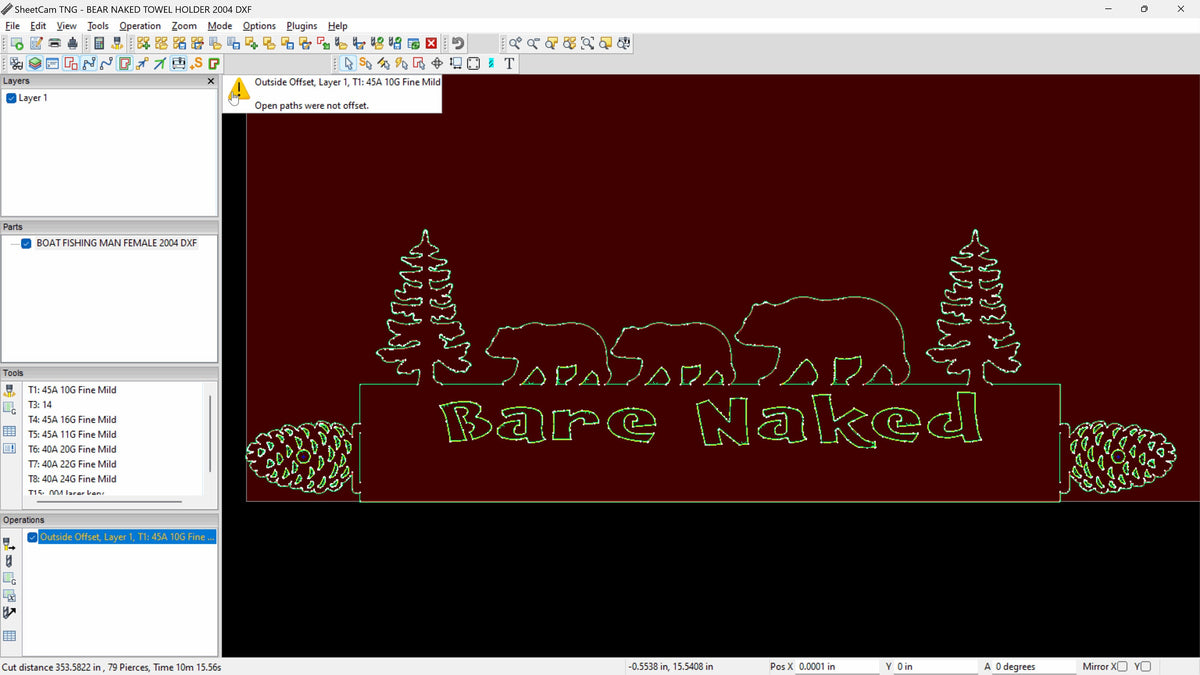This screenshot has width=1200, height=675.
Task: Click the zoom in magnifier icon
Action: coord(514,44)
